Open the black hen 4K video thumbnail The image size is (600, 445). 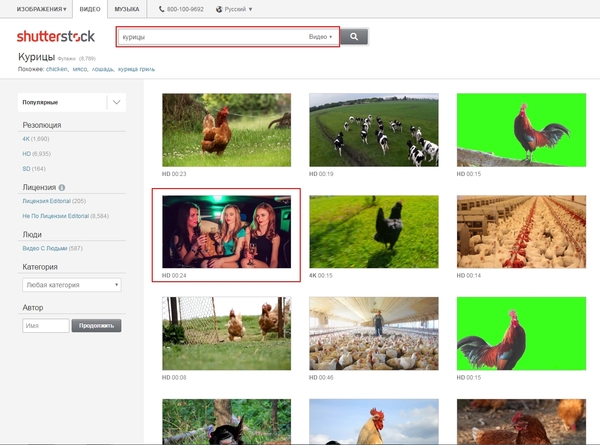coord(374,232)
